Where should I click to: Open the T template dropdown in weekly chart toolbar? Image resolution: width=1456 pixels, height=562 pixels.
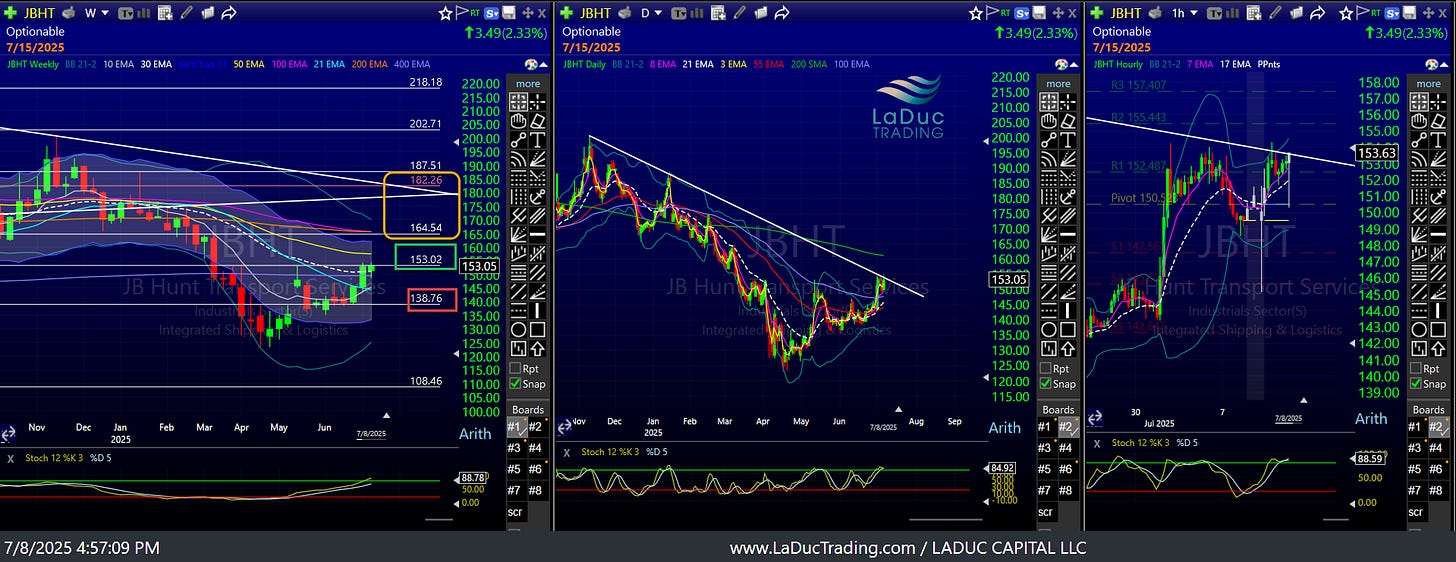(x=126, y=13)
